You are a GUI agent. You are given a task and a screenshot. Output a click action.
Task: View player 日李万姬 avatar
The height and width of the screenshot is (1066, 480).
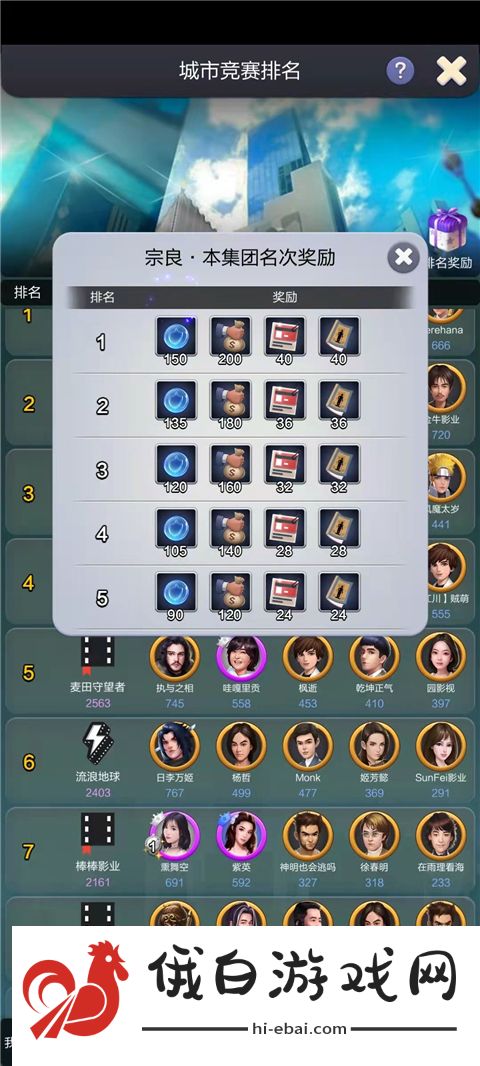tap(175, 746)
